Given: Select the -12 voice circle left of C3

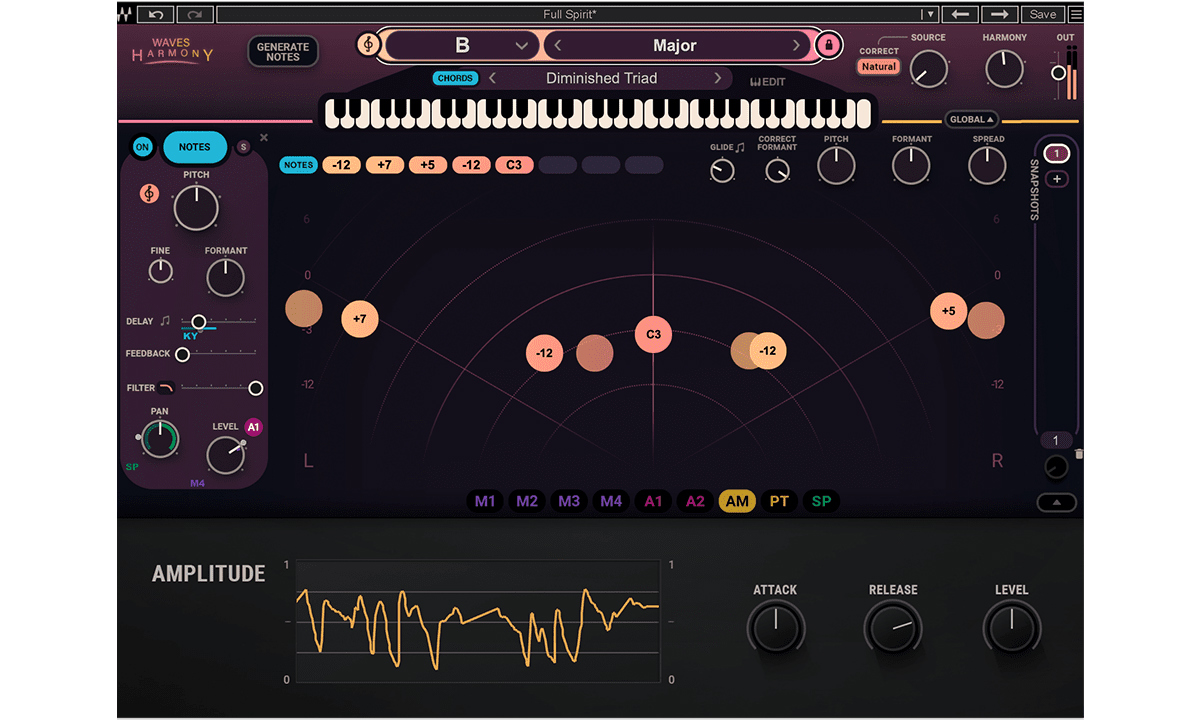Looking at the screenshot, I should (544, 353).
